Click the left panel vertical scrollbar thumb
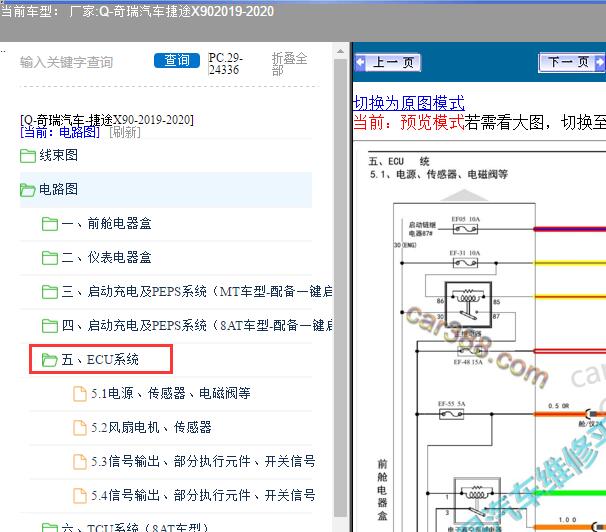 click(340, 287)
